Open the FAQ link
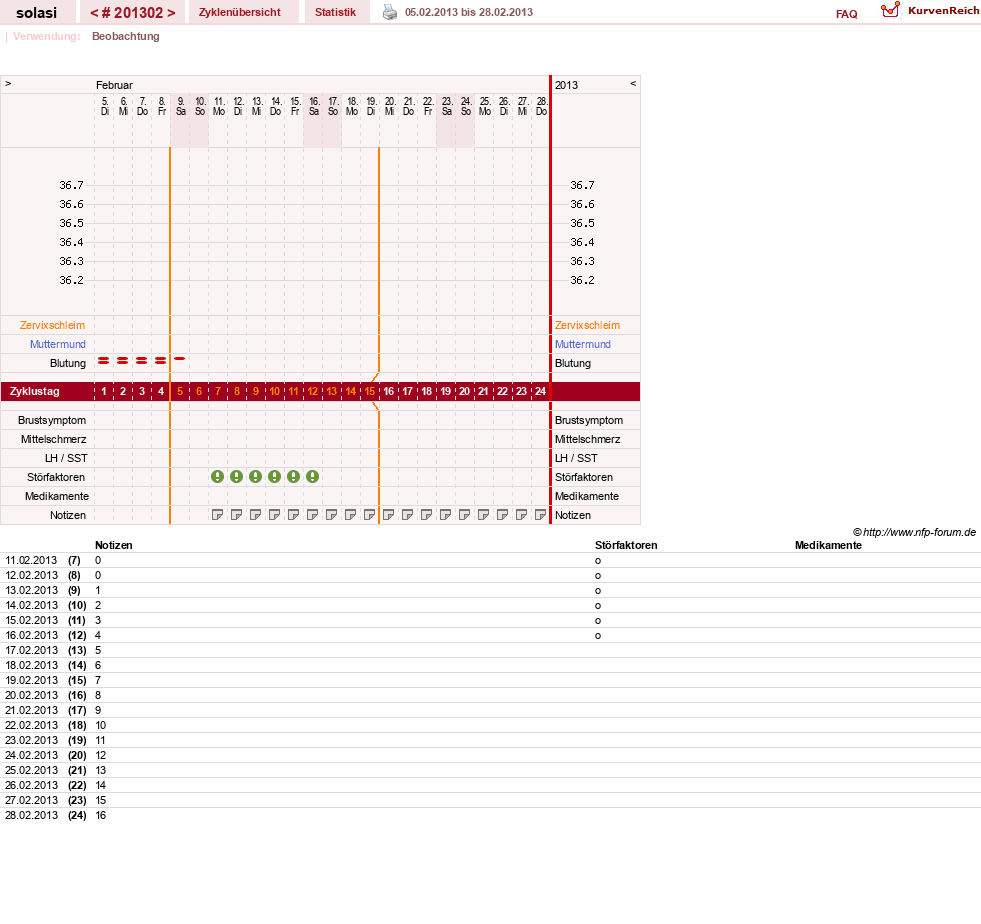981x924 pixels. [x=846, y=14]
